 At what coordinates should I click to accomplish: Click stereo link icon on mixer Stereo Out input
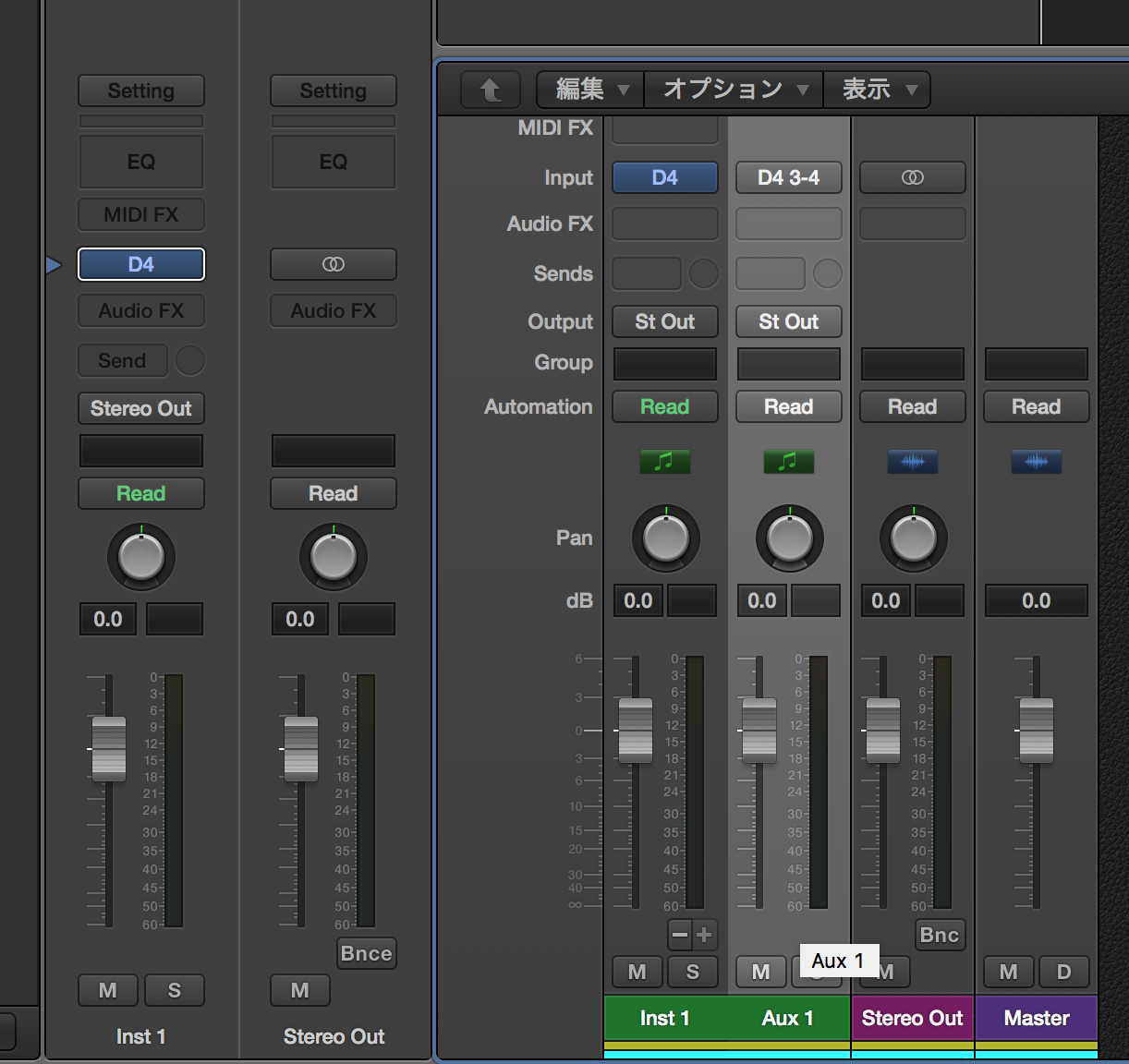coord(912,177)
